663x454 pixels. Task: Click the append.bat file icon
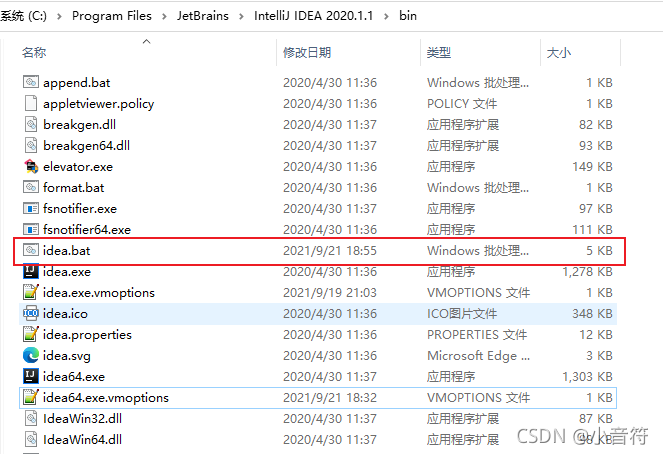click(30, 82)
